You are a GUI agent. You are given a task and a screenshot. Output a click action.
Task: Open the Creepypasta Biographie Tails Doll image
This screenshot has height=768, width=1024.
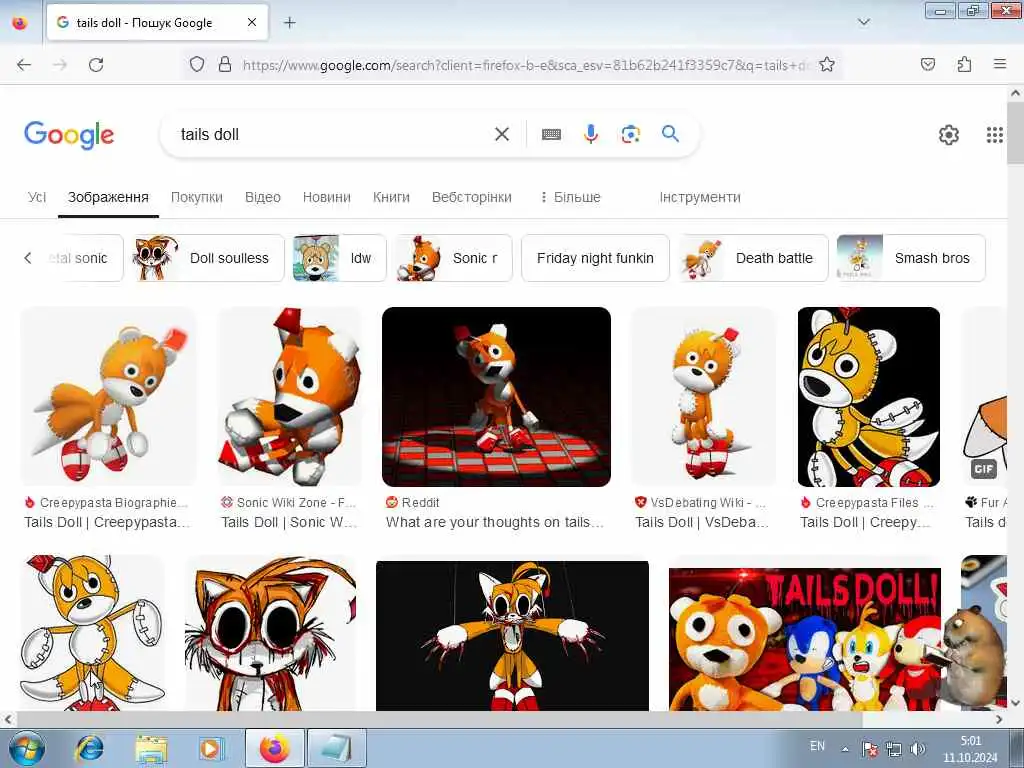click(x=108, y=396)
